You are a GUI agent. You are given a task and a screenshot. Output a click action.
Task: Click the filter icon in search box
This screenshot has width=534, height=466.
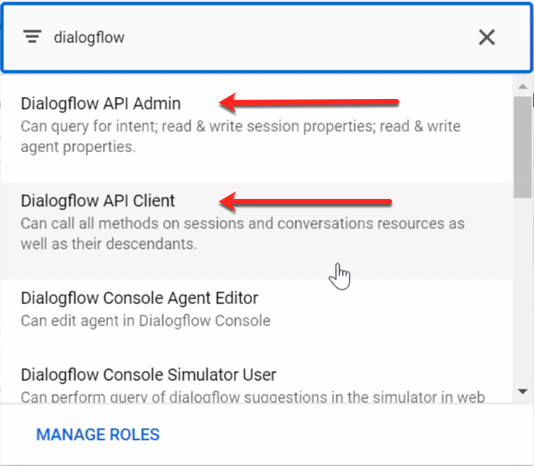(x=32, y=37)
